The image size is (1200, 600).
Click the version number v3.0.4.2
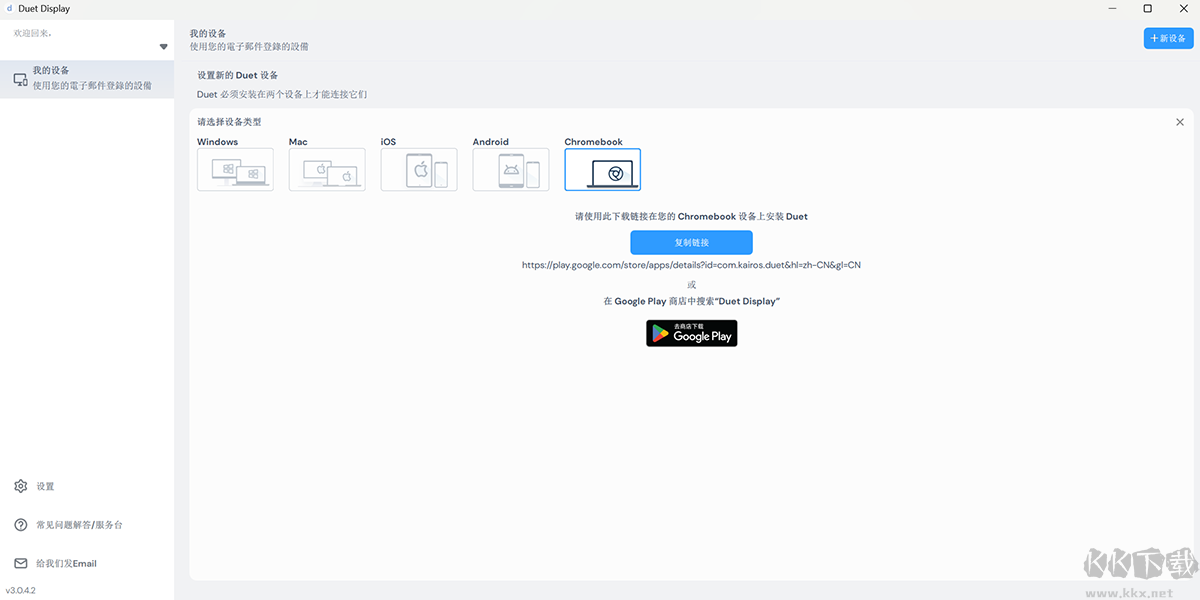(x=20, y=590)
